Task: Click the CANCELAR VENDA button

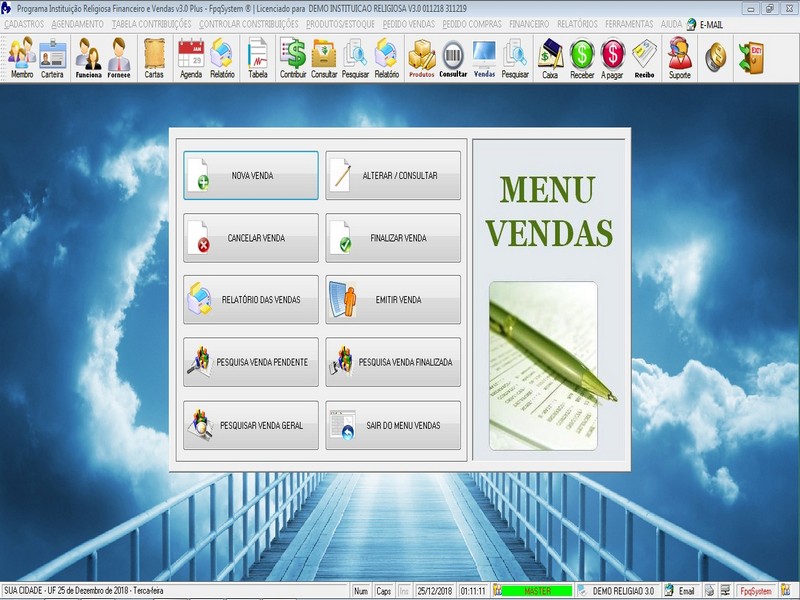Action: (x=251, y=238)
